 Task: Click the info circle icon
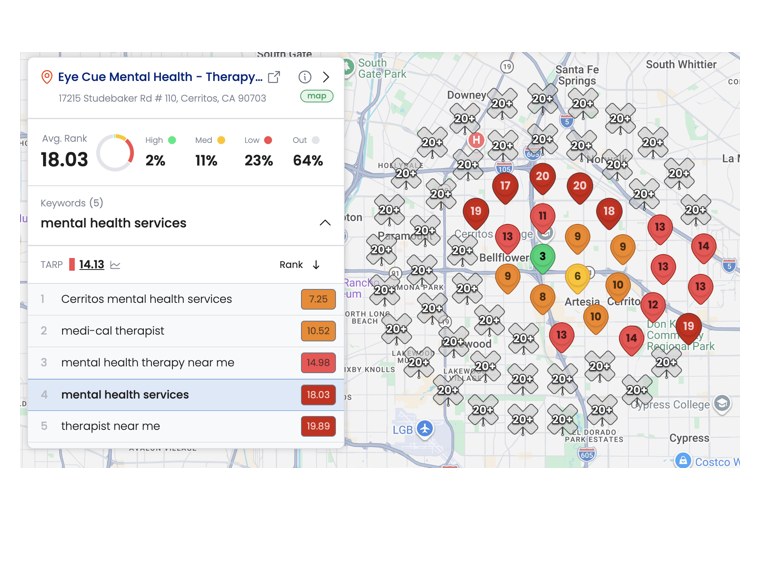(304, 77)
